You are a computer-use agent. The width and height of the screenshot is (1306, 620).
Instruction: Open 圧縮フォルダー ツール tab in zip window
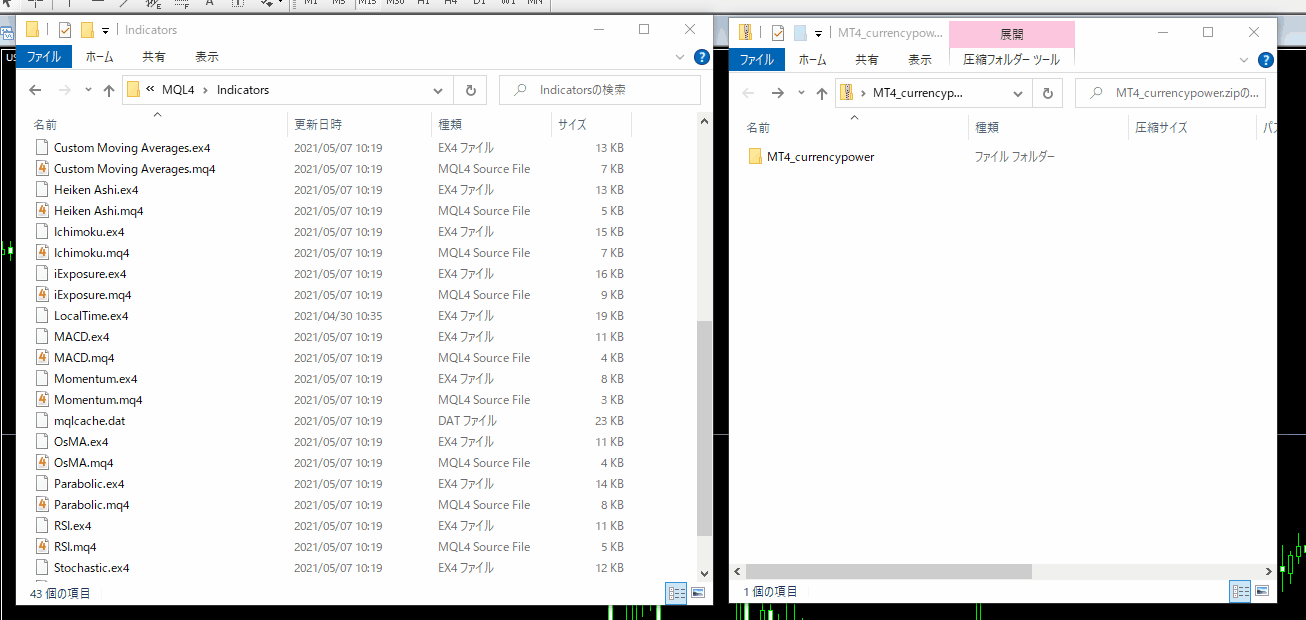[x=1011, y=60]
